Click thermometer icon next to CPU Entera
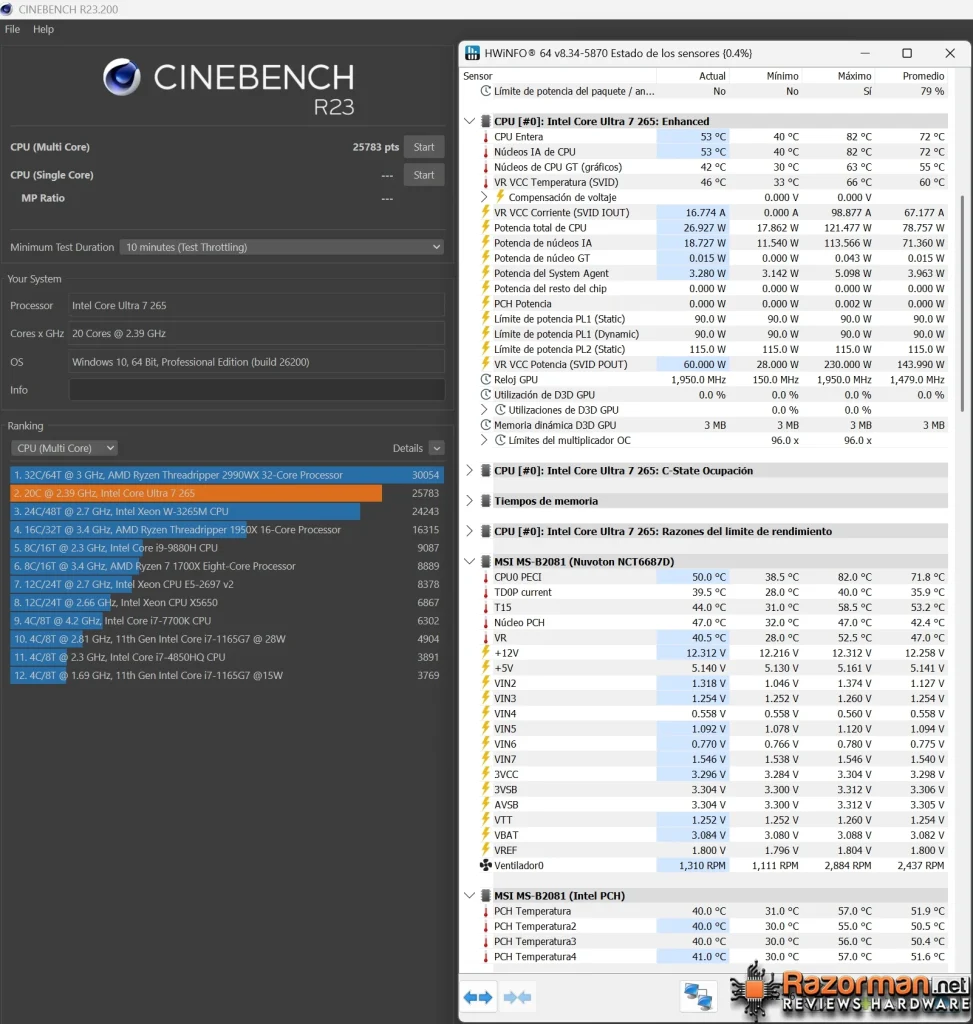The width and height of the screenshot is (973, 1024). (x=486, y=136)
